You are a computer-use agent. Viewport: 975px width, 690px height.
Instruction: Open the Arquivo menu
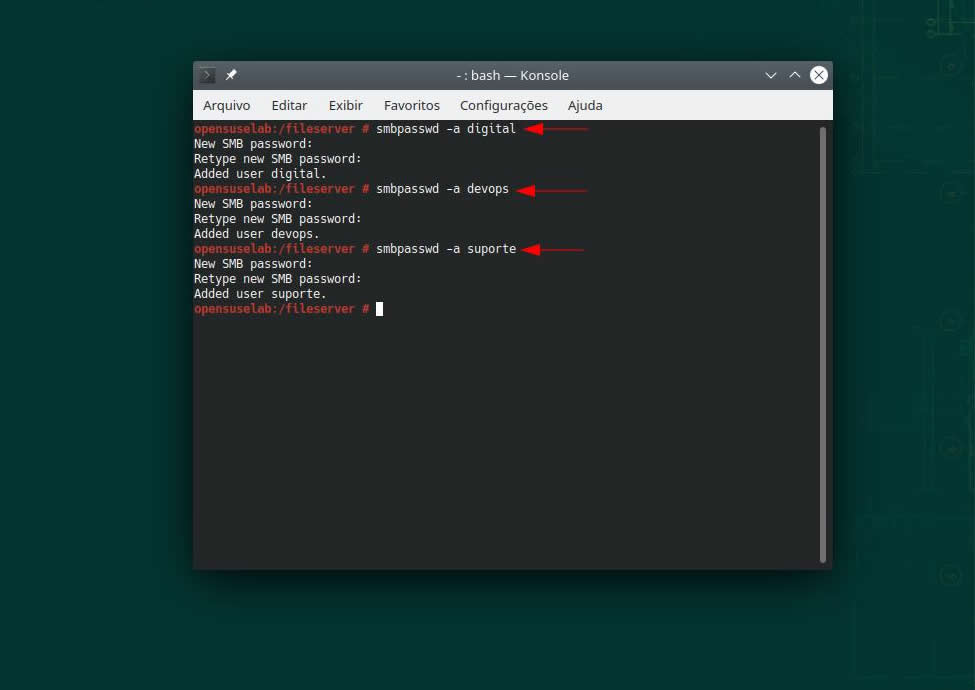(226, 105)
